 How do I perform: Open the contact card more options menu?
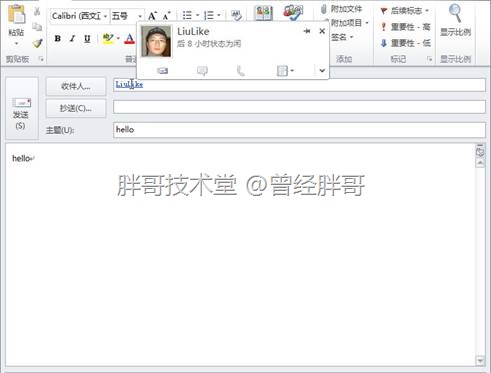click(285, 71)
